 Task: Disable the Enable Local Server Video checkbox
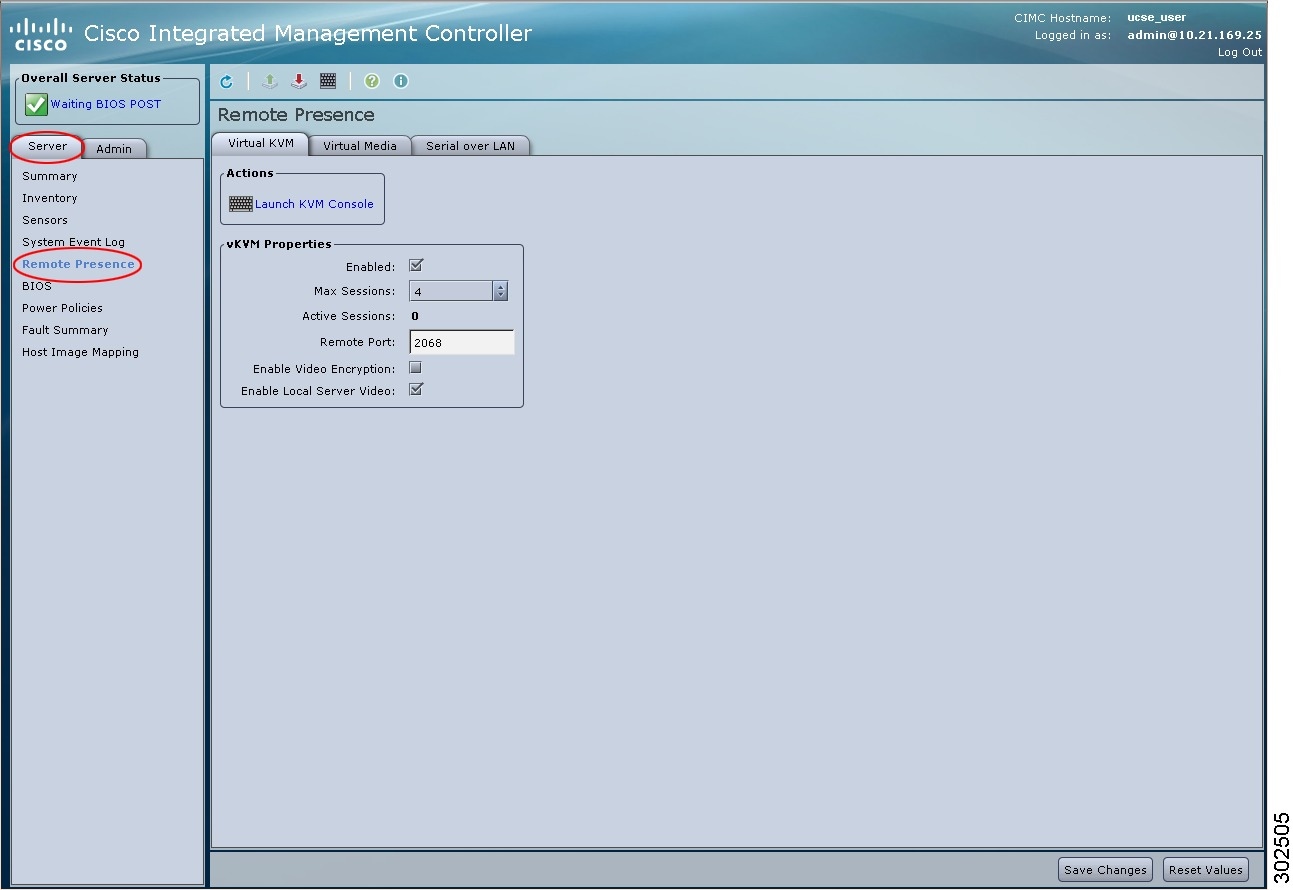pyautogui.click(x=416, y=390)
